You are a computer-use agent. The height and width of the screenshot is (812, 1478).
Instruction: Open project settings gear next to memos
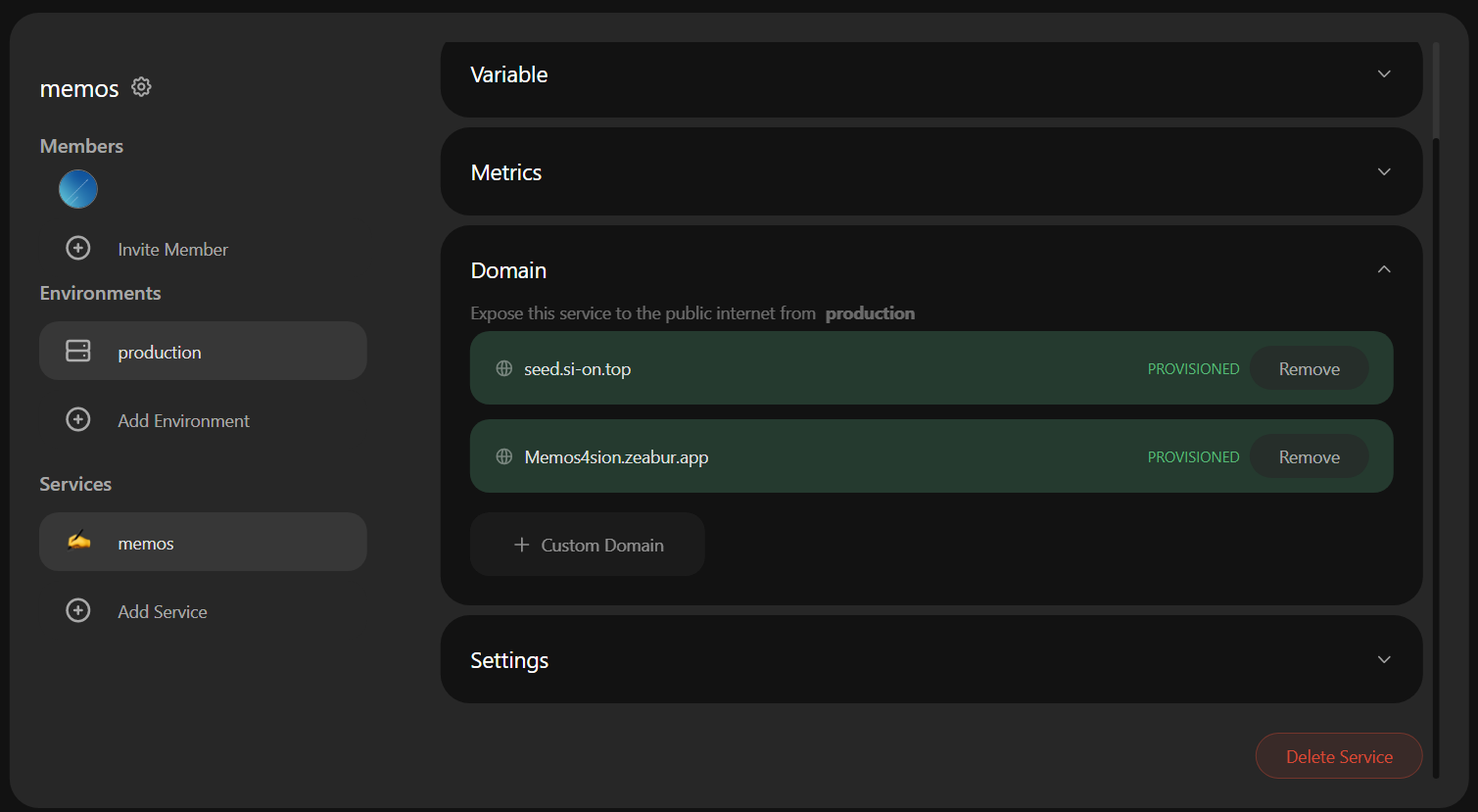click(142, 87)
